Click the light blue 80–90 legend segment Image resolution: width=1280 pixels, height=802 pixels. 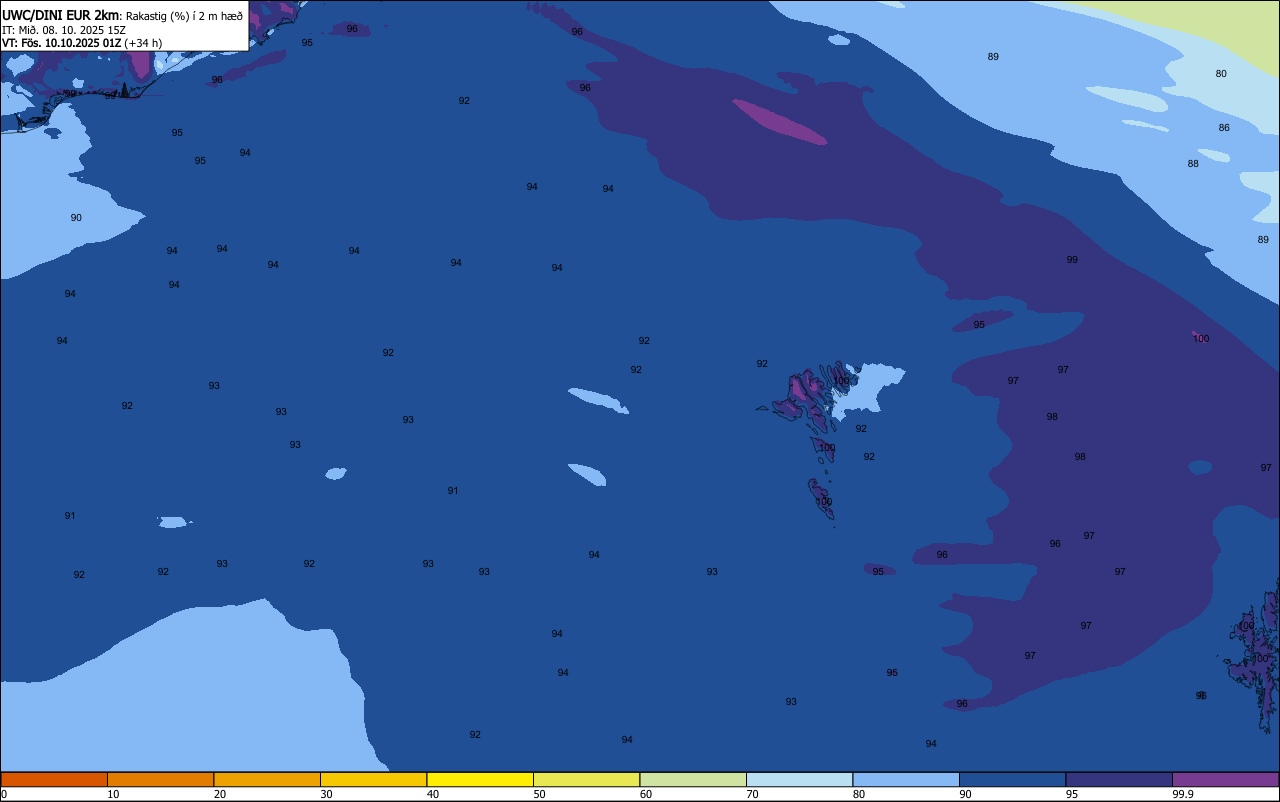click(906, 779)
